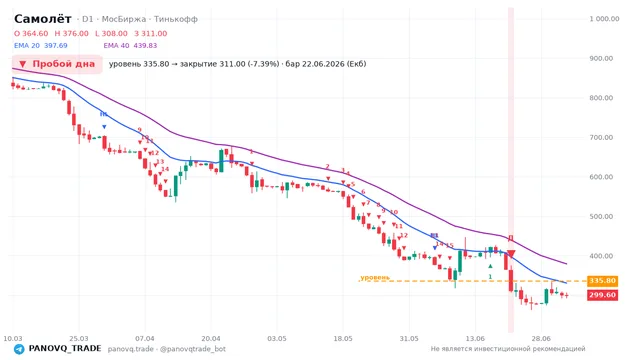Open the PANOVQ_TRADE channel name
The width and height of the screenshot is (640, 360).
[65, 349]
